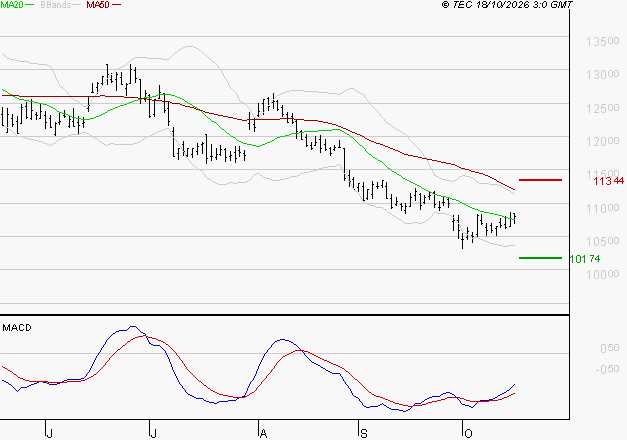Click the BBands legend label
627x440 pixels.
pyautogui.click(x=55, y=5)
